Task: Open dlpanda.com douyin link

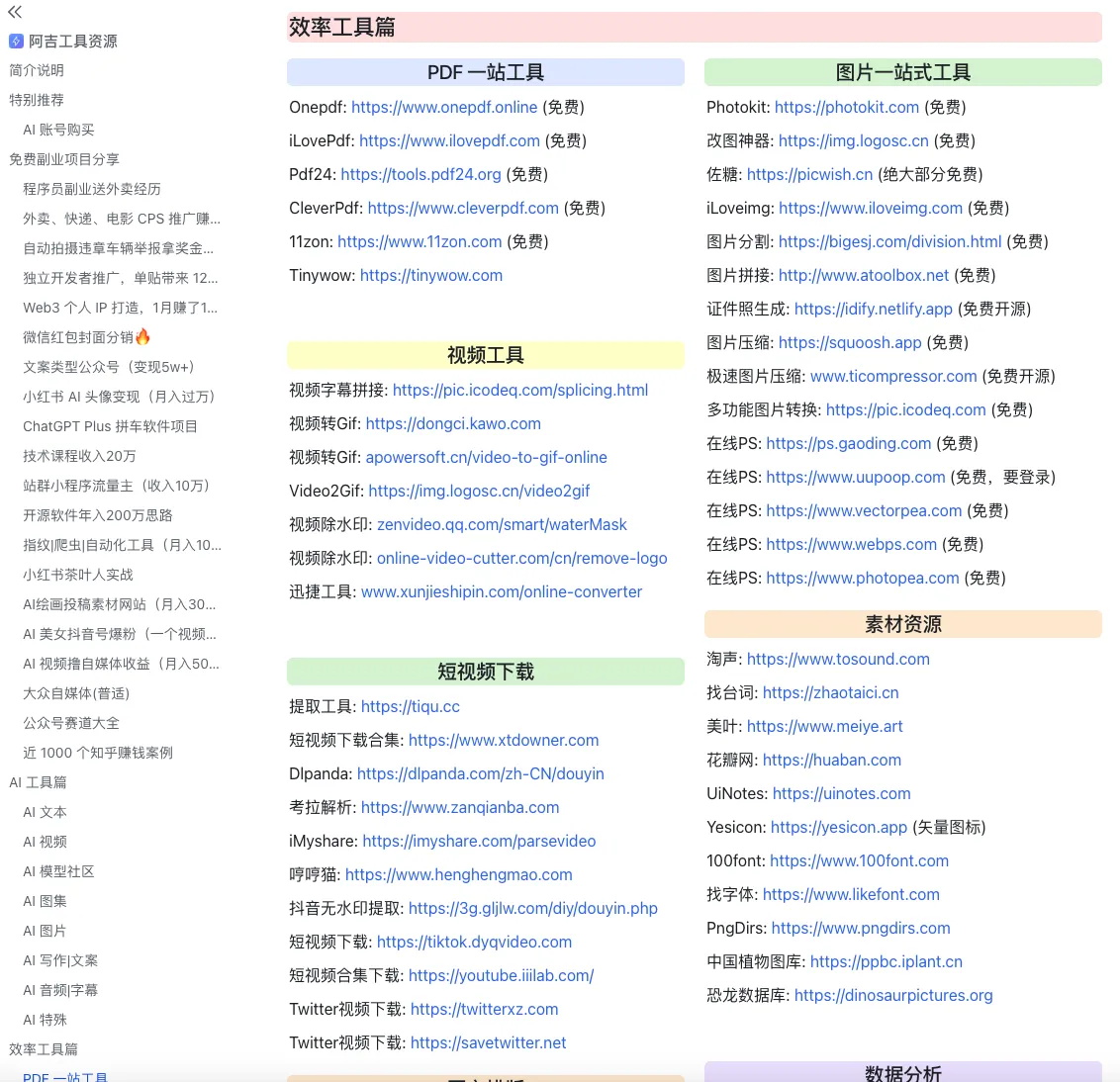Action: click(481, 773)
